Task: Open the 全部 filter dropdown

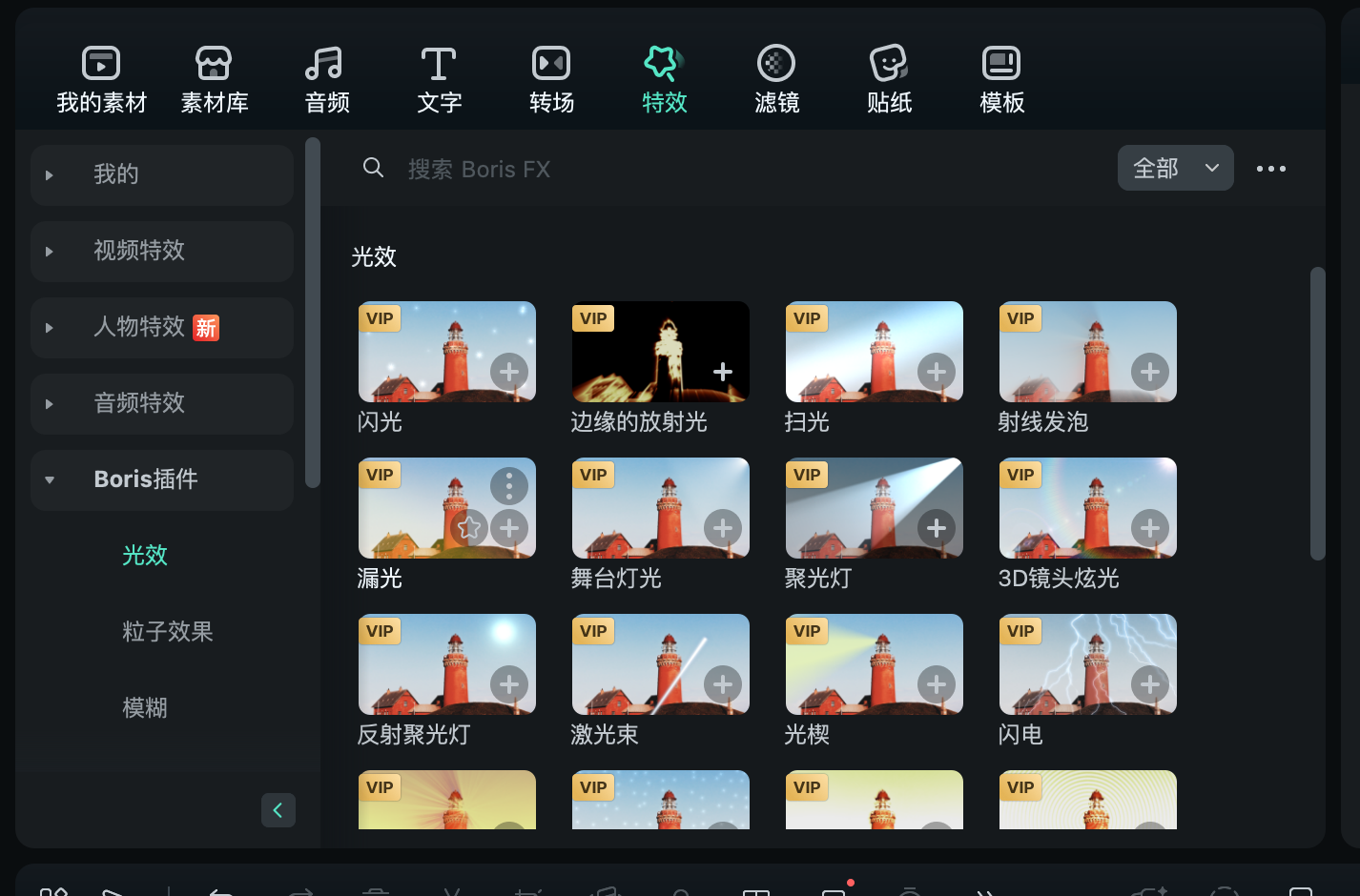Action: [x=1175, y=168]
